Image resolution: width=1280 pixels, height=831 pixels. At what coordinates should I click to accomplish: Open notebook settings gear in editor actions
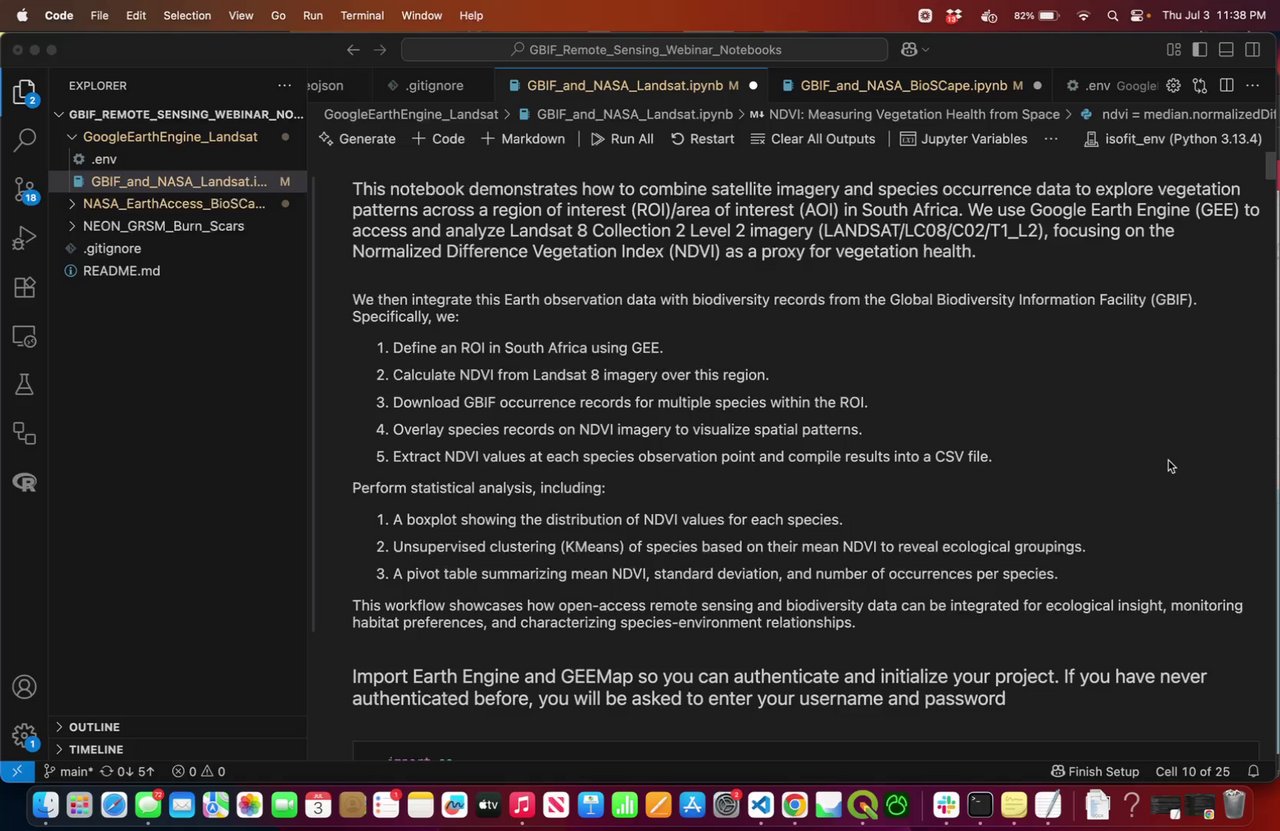pyautogui.click(x=1174, y=86)
